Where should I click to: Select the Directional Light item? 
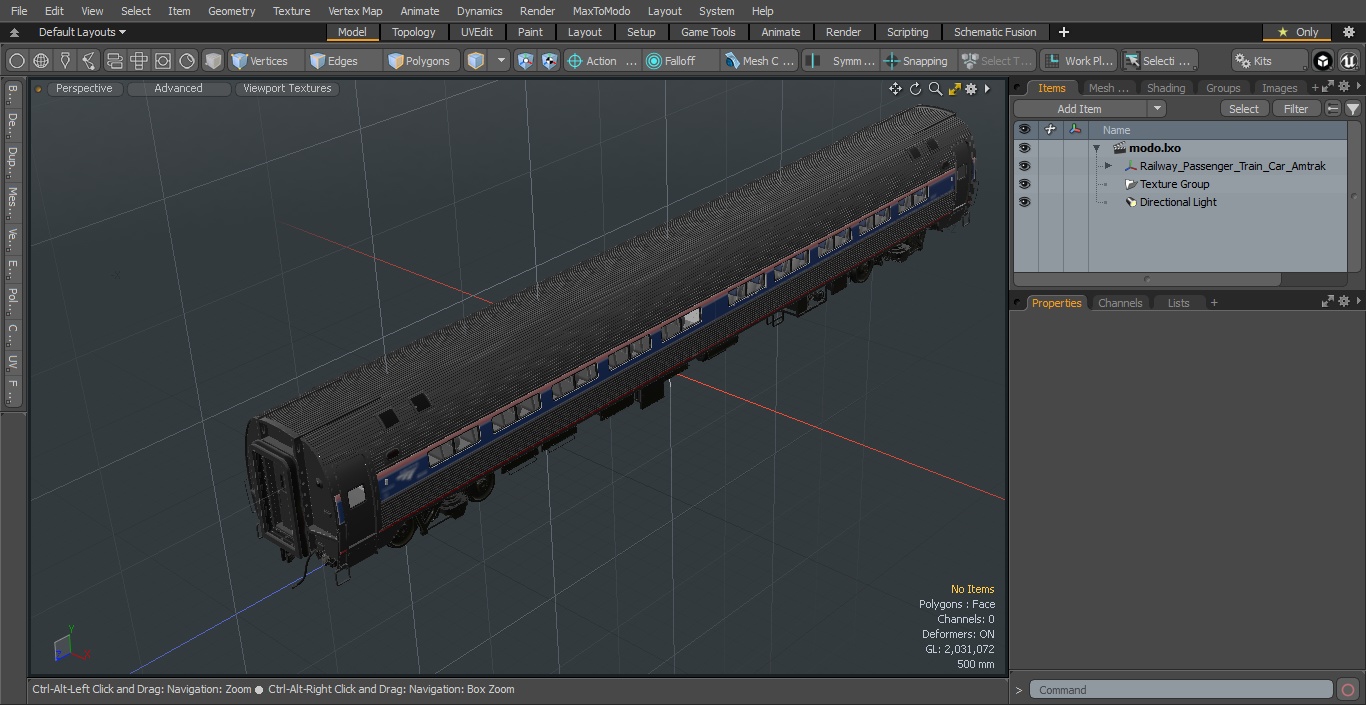[1178, 202]
